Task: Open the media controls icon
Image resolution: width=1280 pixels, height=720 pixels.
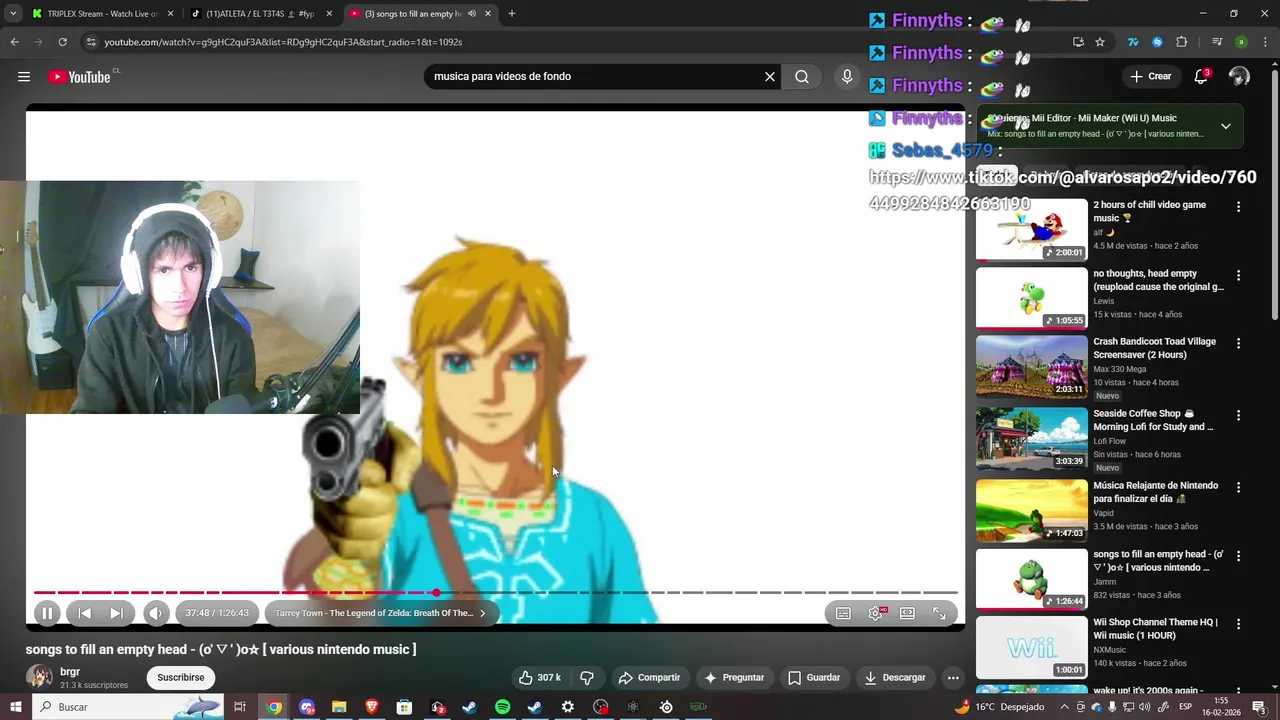Action: click(1216, 42)
